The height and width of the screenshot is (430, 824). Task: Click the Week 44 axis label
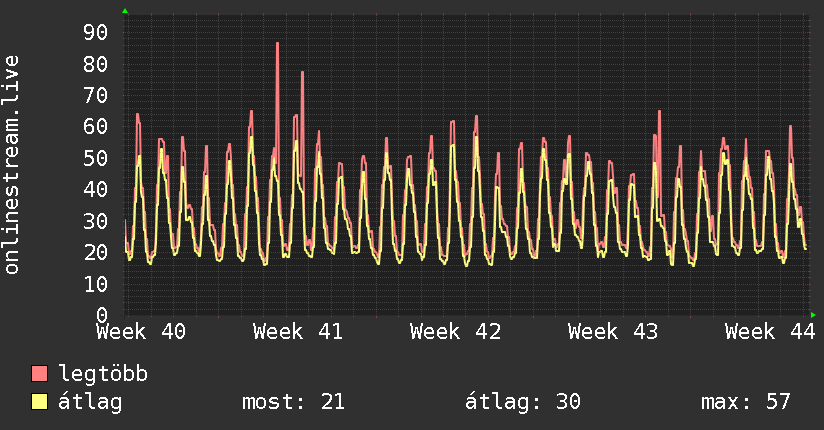770,332
